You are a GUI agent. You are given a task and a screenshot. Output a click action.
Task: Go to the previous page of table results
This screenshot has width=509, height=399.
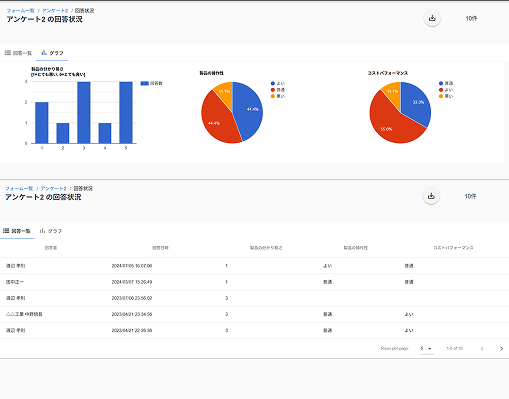(482, 349)
